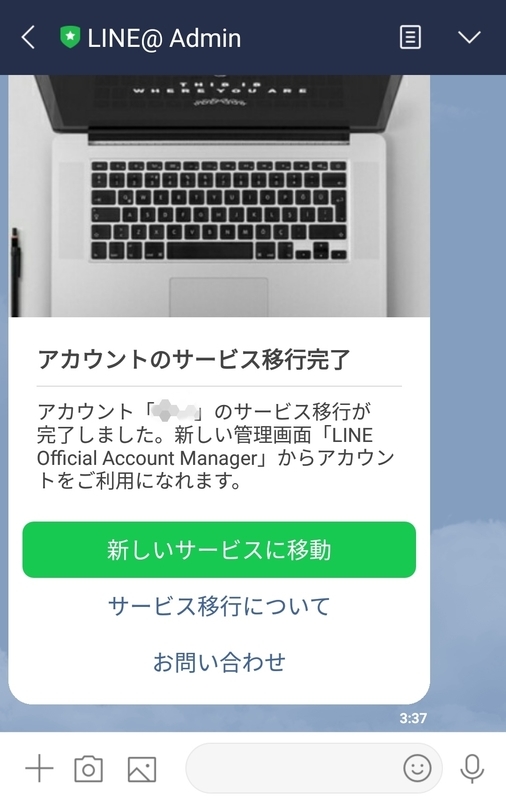Open the notes icon in header
This screenshot has height=800, width=506.
click(x=410, y=37)
